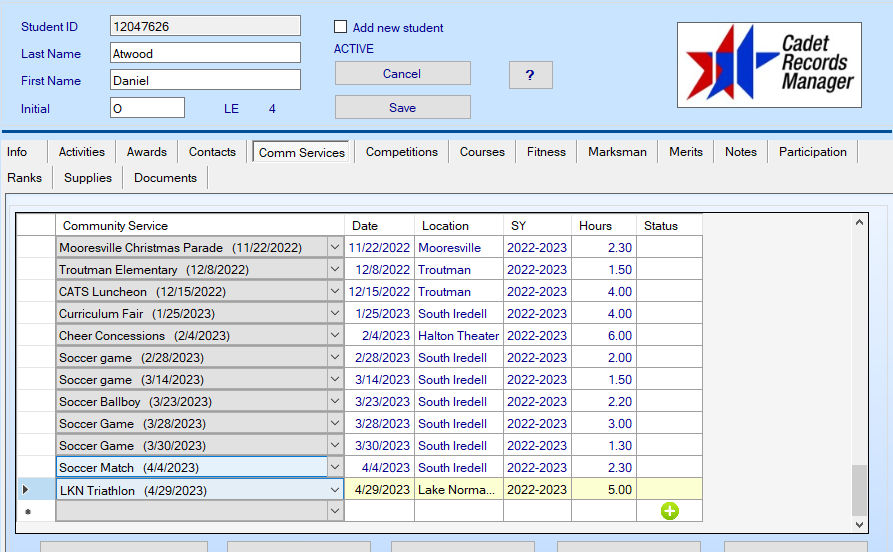Viewport: 893px width, 552px height.
Task: Open the Marksman tab
Action: point(617,152)
